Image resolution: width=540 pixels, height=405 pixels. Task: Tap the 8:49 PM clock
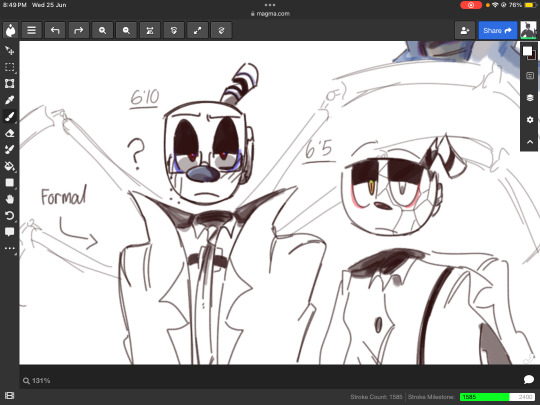point(14,5)
